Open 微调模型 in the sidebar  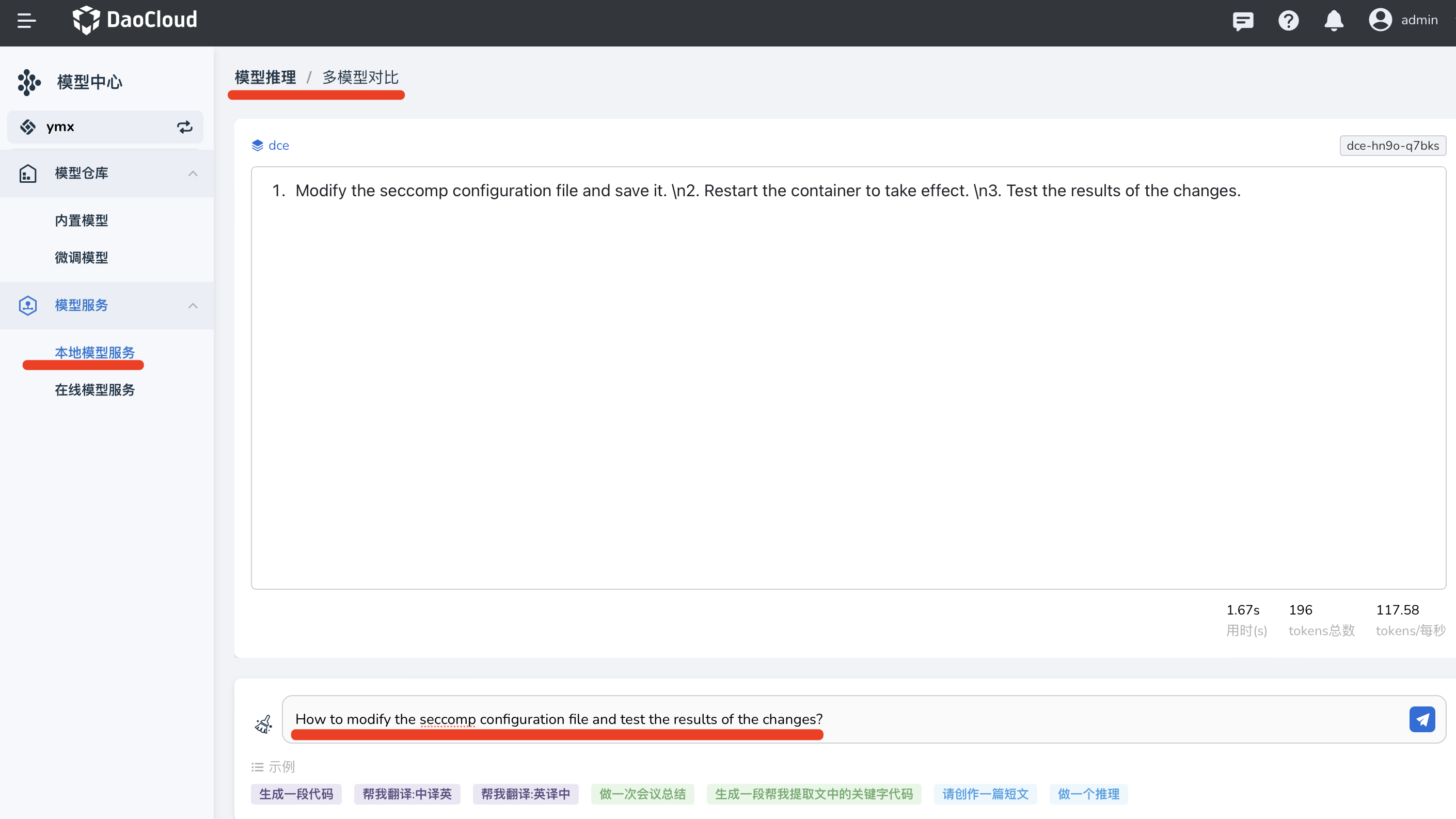[82, 258]
